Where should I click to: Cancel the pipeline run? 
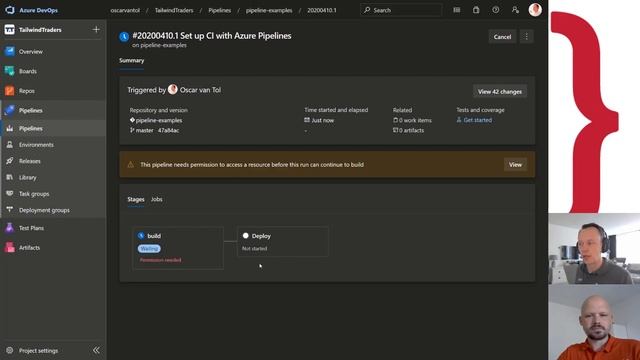pos(502,37)
